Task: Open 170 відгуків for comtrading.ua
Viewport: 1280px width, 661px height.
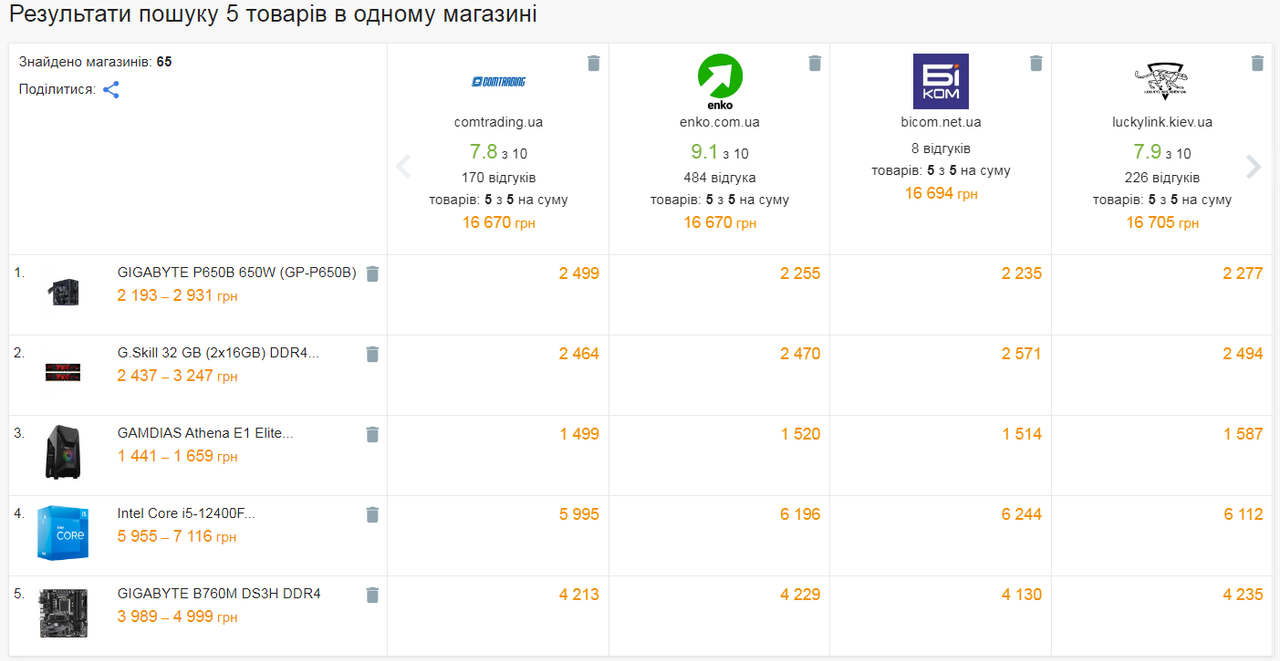Action: click(498, 178)
